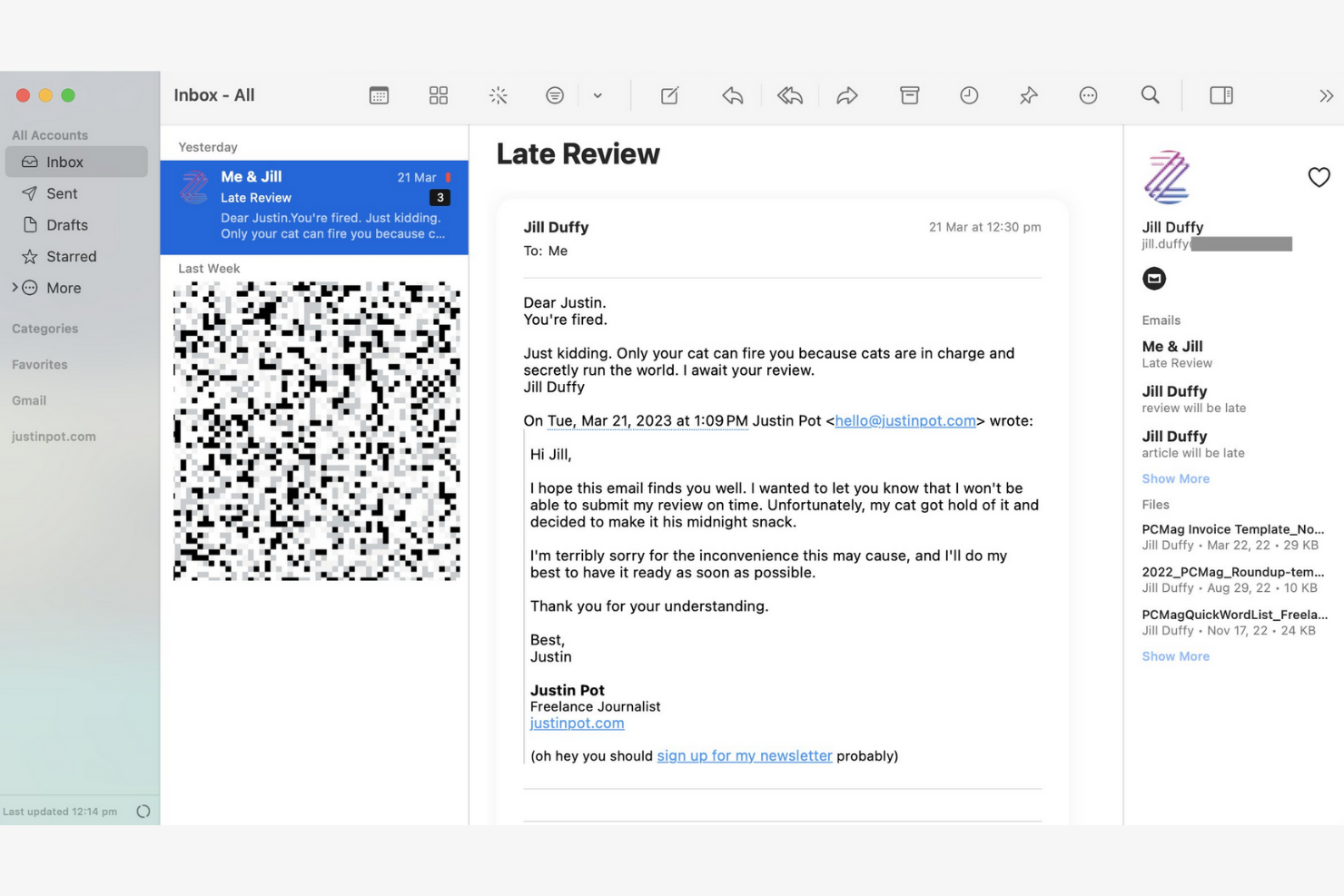The width and height of the screenshot is (1344, 896).
Task: Toggle the reading pane sidebar icon
Action: click(1220, 94)
